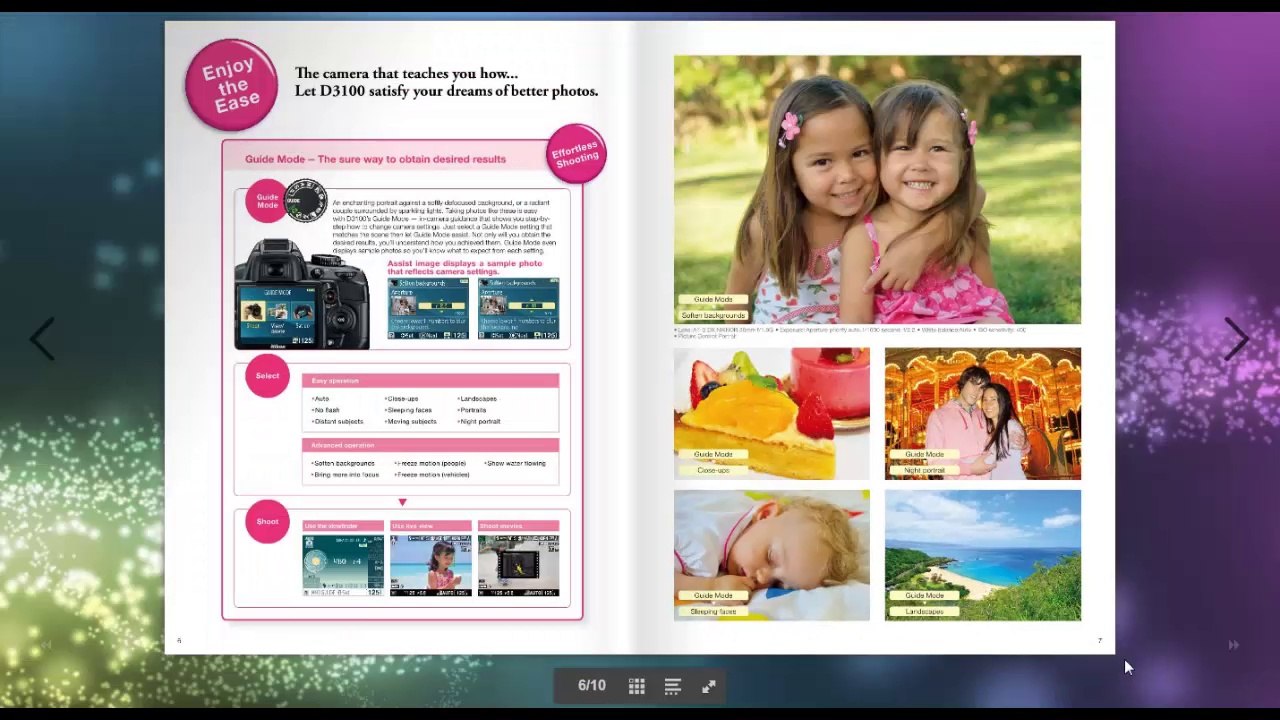Viewport: 1280px width, 720px height.
Task: Click the right assist screen sample image
Action: tap(518, 309)
